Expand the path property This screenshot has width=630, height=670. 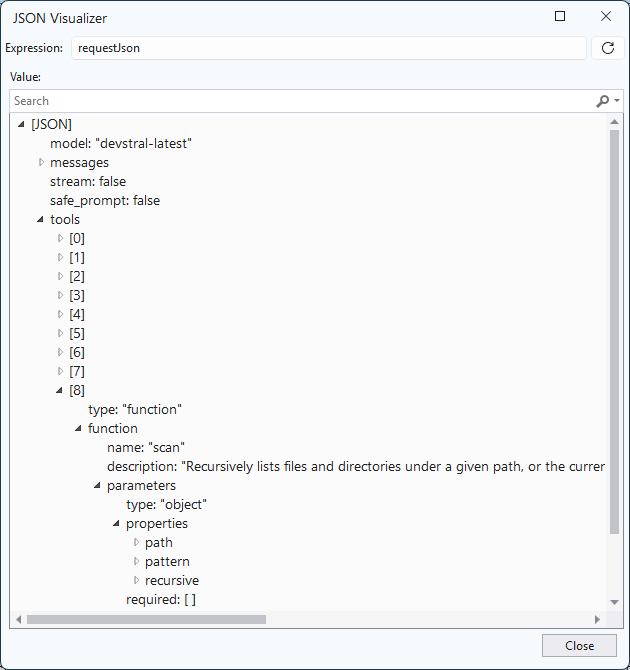click(136, 543)
